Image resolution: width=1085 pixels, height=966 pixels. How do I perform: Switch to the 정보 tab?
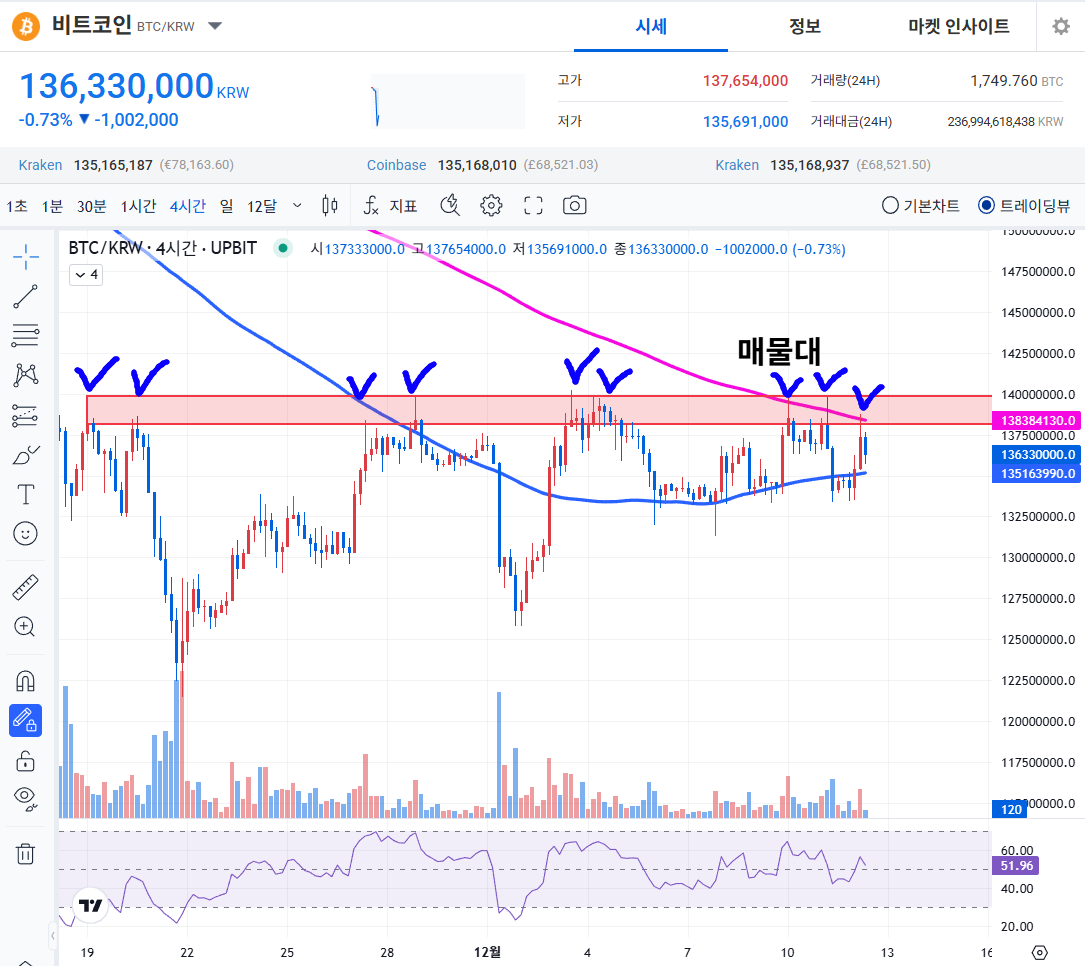pos(804,27)
